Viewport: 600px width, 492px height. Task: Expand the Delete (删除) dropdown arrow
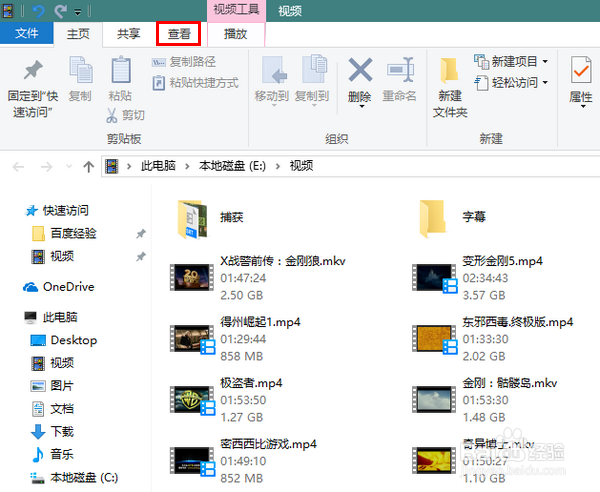(x=361, y=106)
